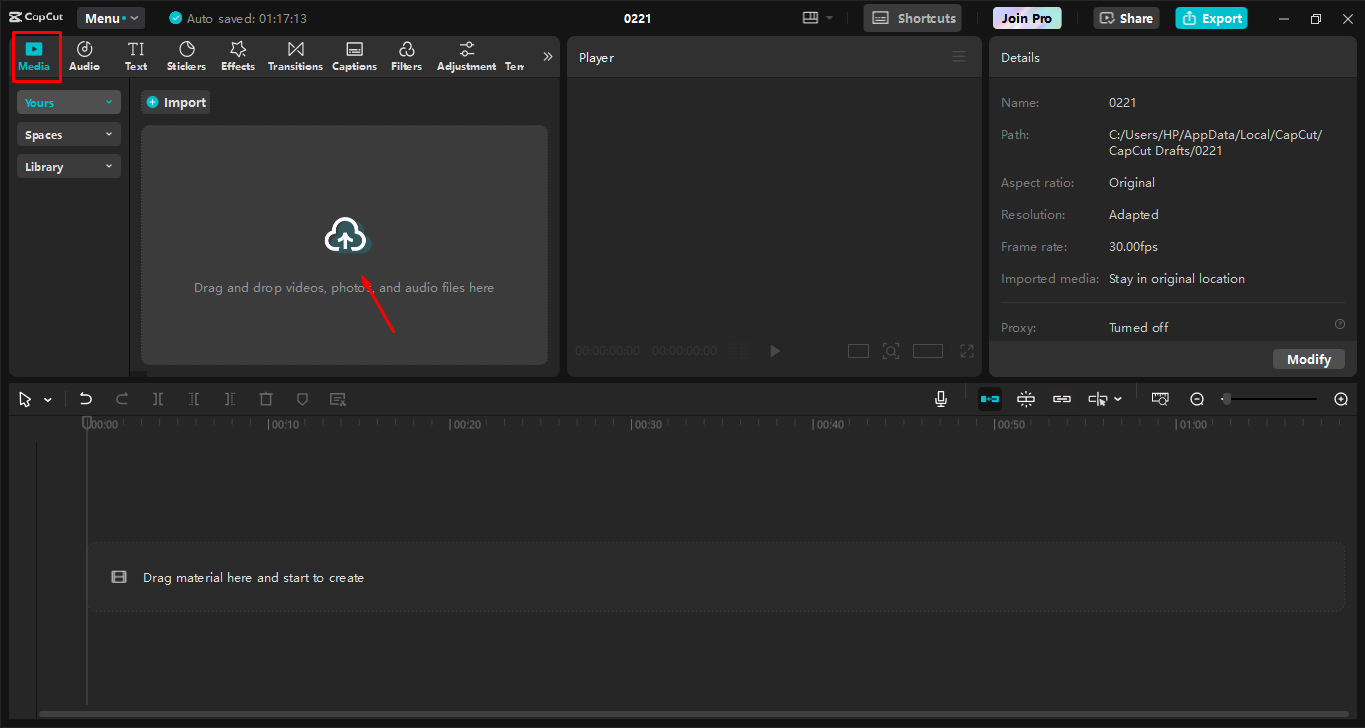
Task: Toggle the preview axis
Action: point(1098,399)
